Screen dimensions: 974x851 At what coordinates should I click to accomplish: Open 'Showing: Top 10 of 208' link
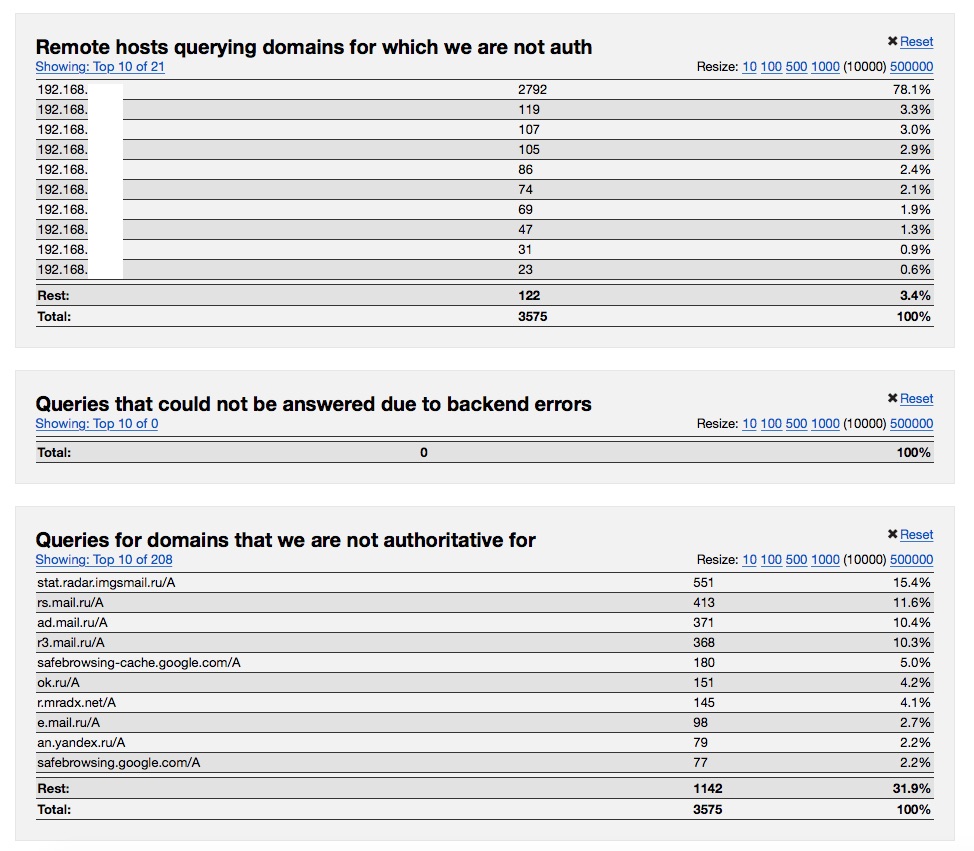click(104, 560)
